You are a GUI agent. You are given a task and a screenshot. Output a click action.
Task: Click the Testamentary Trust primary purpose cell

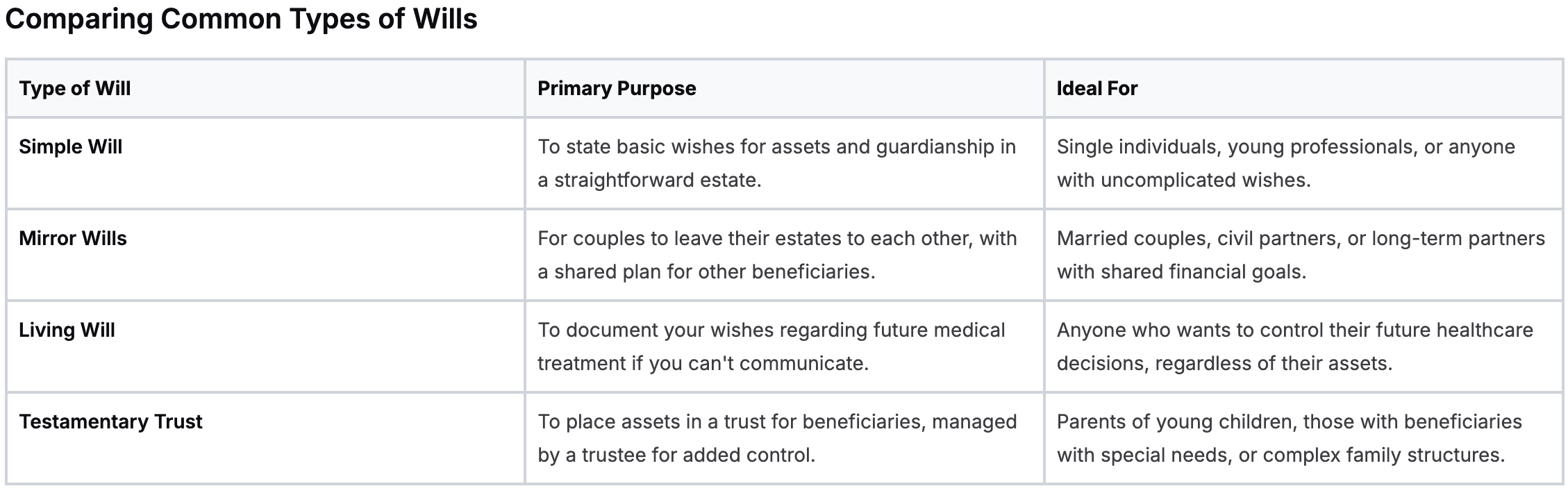(776, 438)
